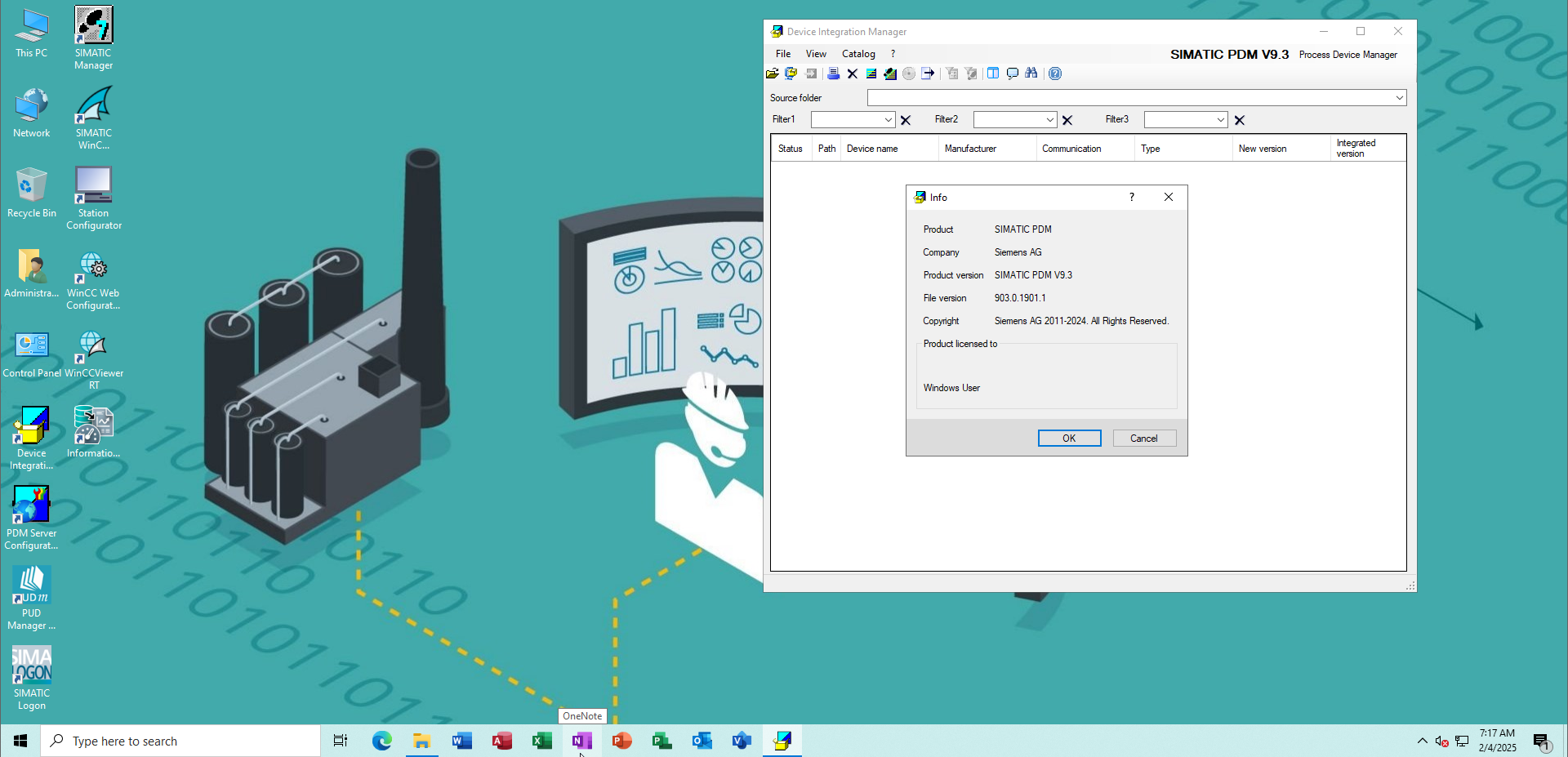Sort by the New version column header

click(1281, 149)
